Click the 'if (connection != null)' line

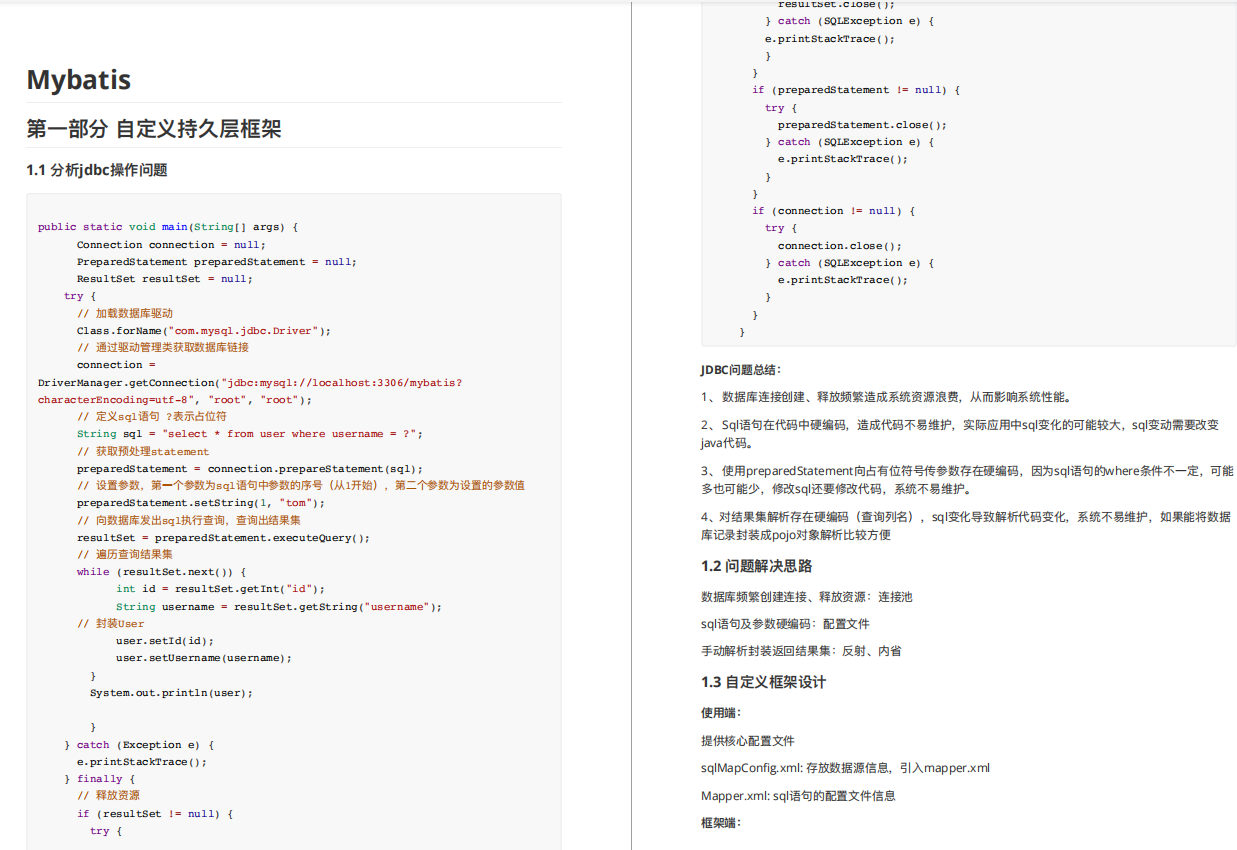(x=834, y=211)
